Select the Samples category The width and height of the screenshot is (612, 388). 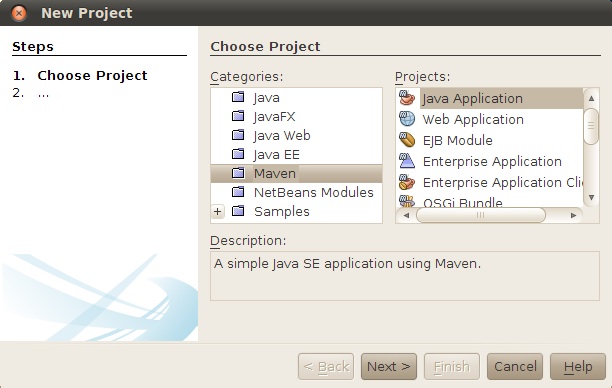pos(281,212)
